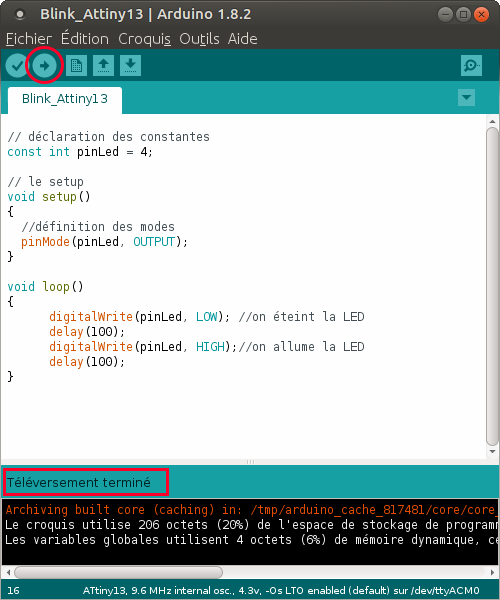The height and width of the screenshot is (600, 500).
Task: Click the editor/console divider handle
Action: click(250, 462)
